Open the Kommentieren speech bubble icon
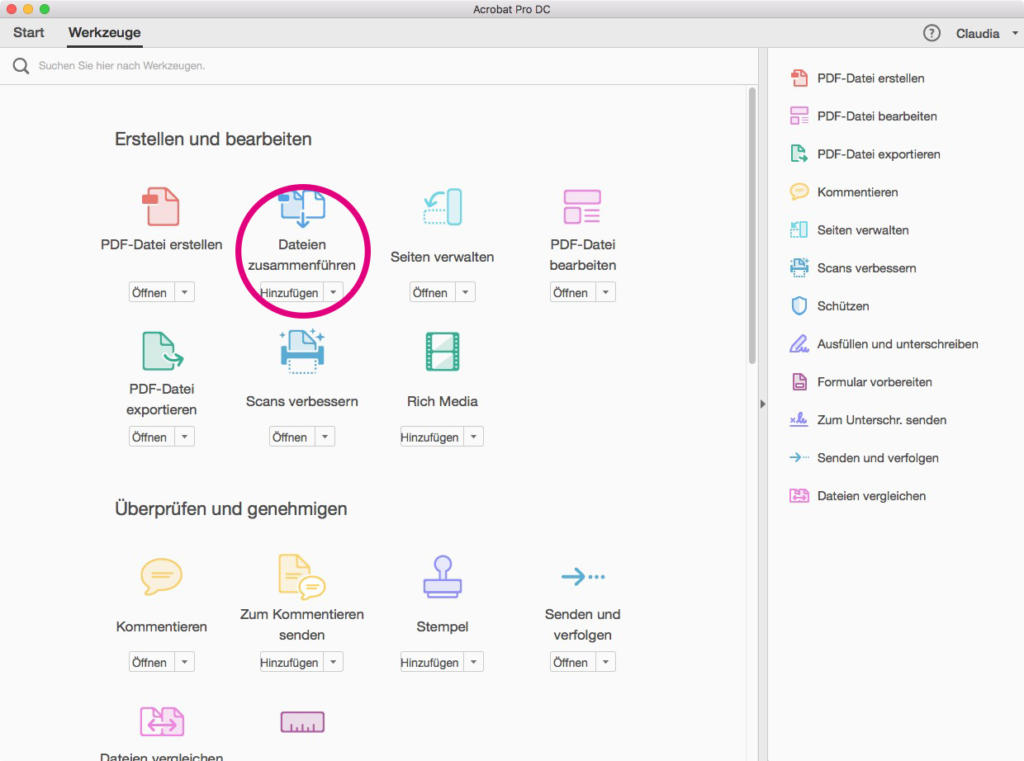This screenshot has width=1024, height=761. 160,577
